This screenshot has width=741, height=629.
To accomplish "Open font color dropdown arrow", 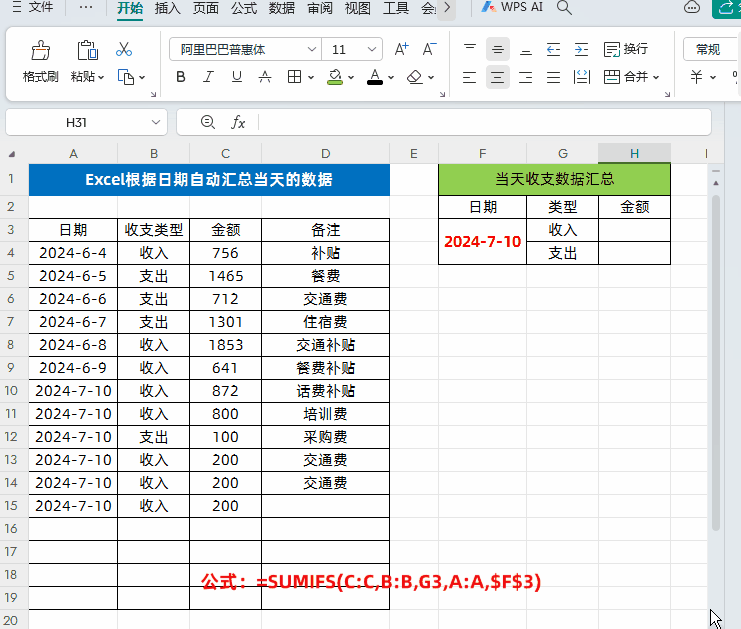I will (391, 78).
